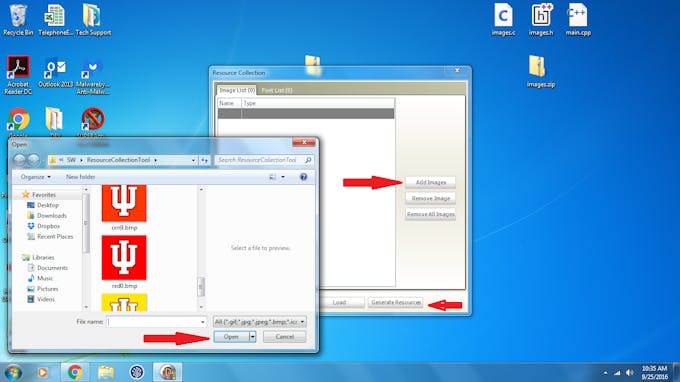The image size is (680, 382).
Task: Click the help icon in Open dialog
Action: [303, 177]
